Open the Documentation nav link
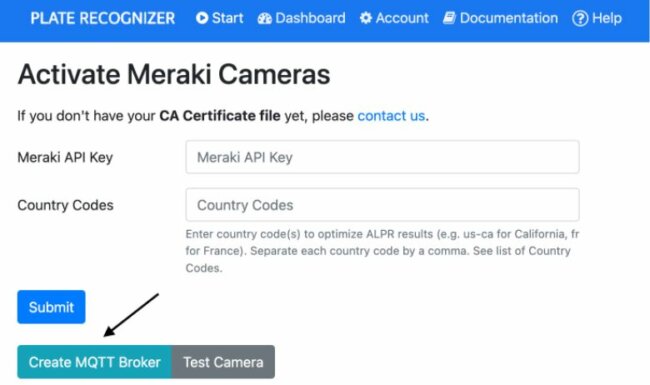The image size is (650, 385). (x=500, y=18)
